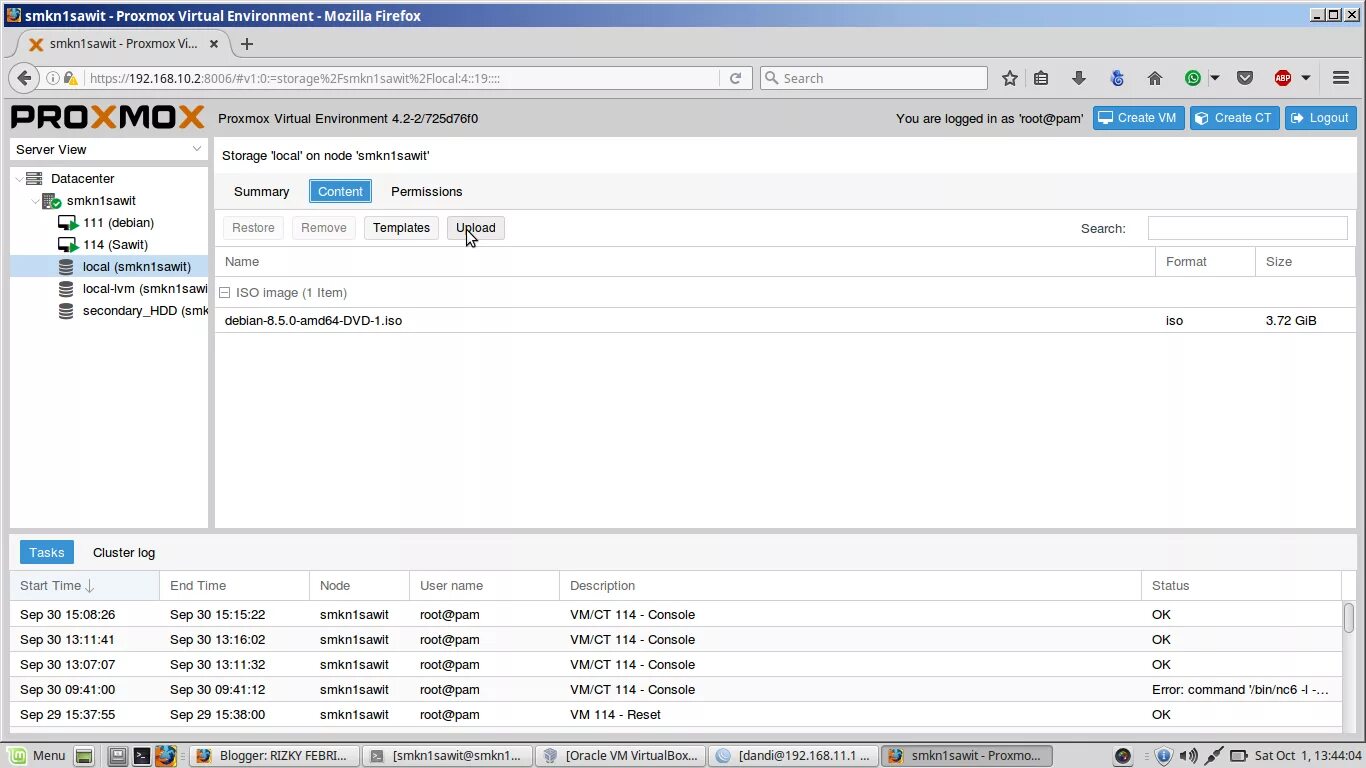This screenshot has height=768, width=1366.
Task: Select local (smkn1sawit) storage
Action: click(109, 266)
